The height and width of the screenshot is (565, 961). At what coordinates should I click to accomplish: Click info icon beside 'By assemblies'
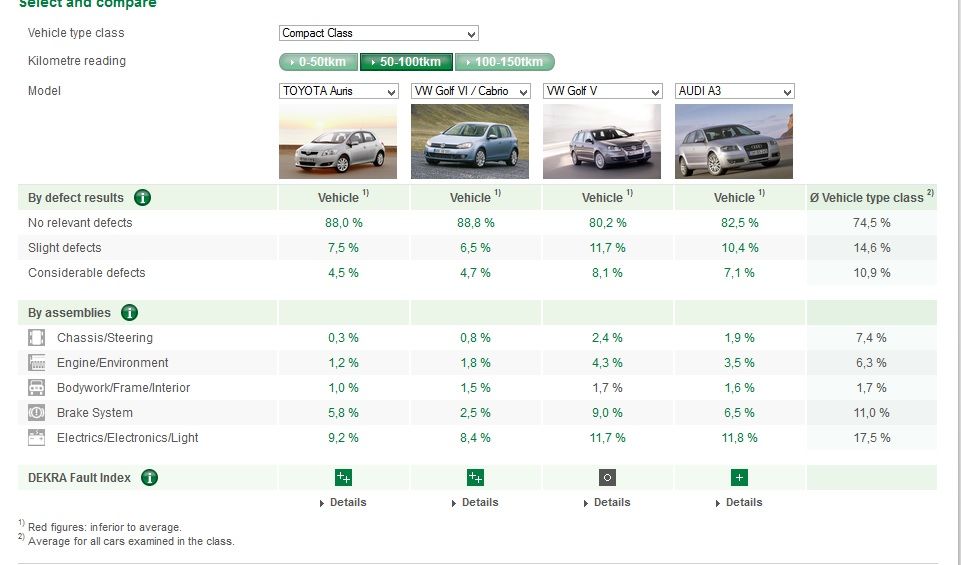tap(129, 313)
